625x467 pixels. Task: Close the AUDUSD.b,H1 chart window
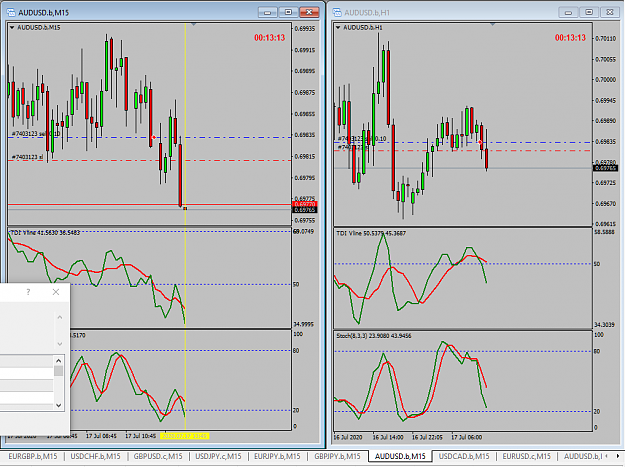tap(610, 12)
